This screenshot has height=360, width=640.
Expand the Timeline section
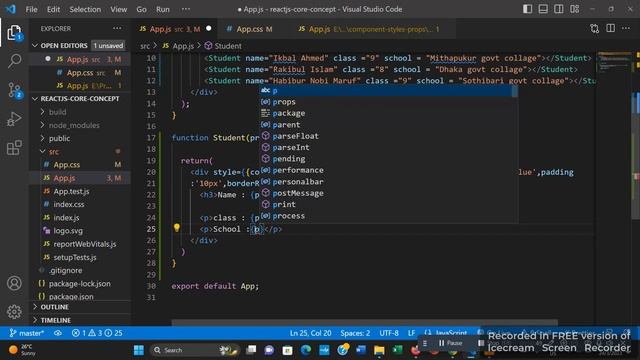coord(80,320)
